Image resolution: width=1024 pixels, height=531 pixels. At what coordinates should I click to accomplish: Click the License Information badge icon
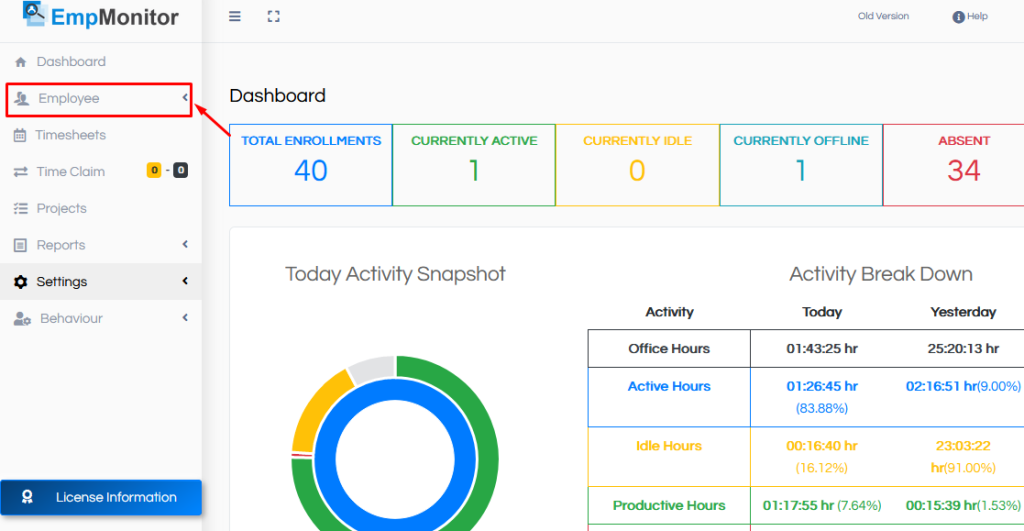click(27, 497)
